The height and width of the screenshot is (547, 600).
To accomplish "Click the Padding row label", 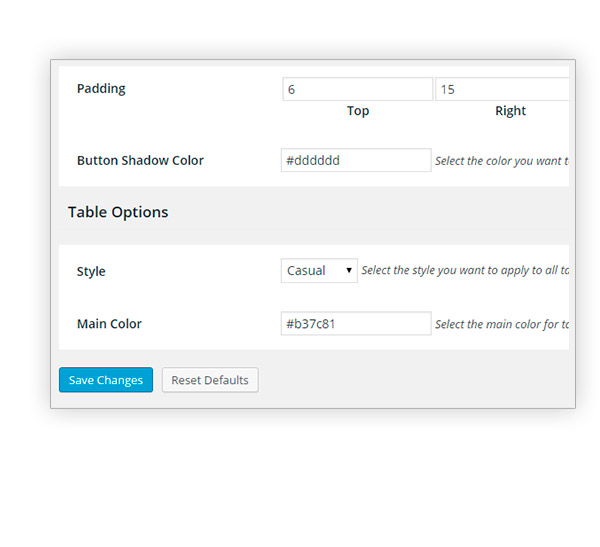I will click(x=101, y=88).
